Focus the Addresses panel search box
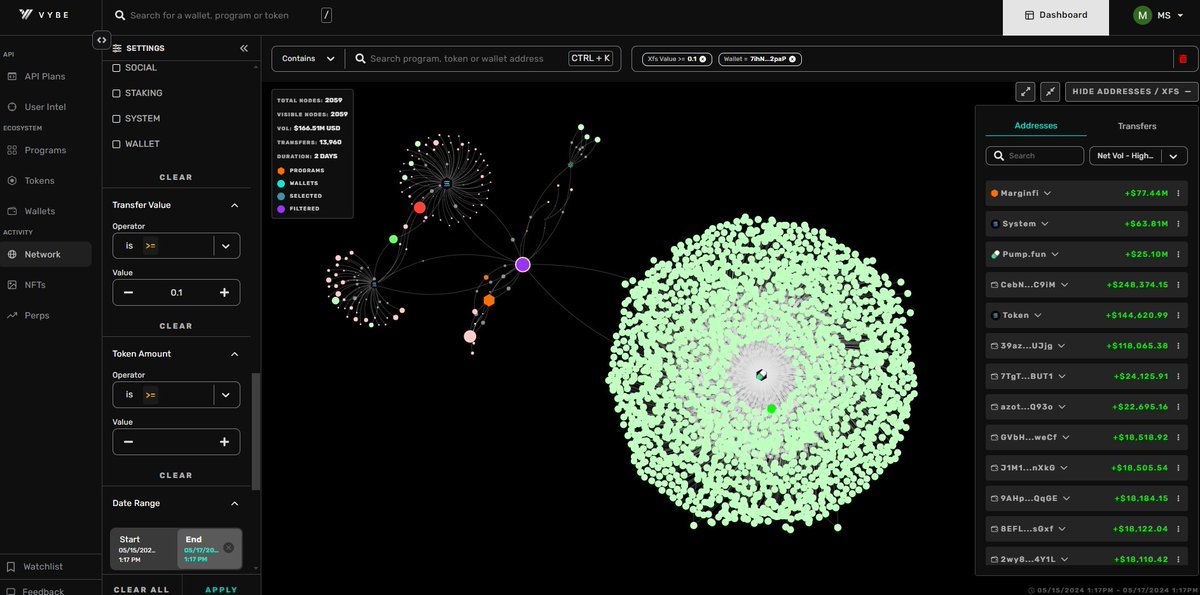 click(1035, 156)
